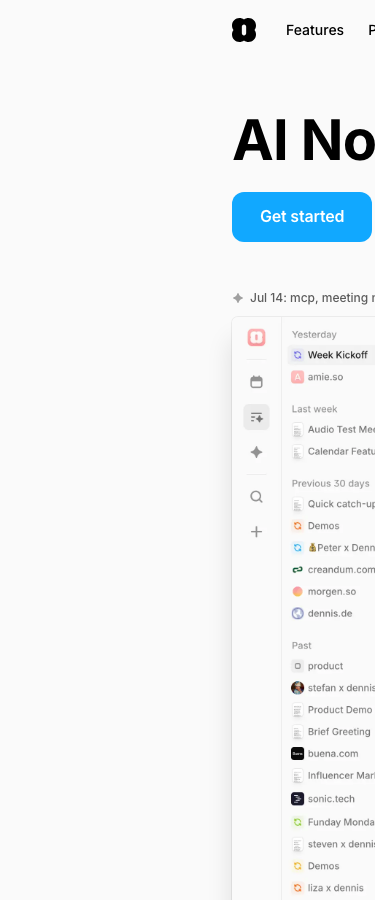
Task: Click the square icon beside product
Action: (297, 666)
